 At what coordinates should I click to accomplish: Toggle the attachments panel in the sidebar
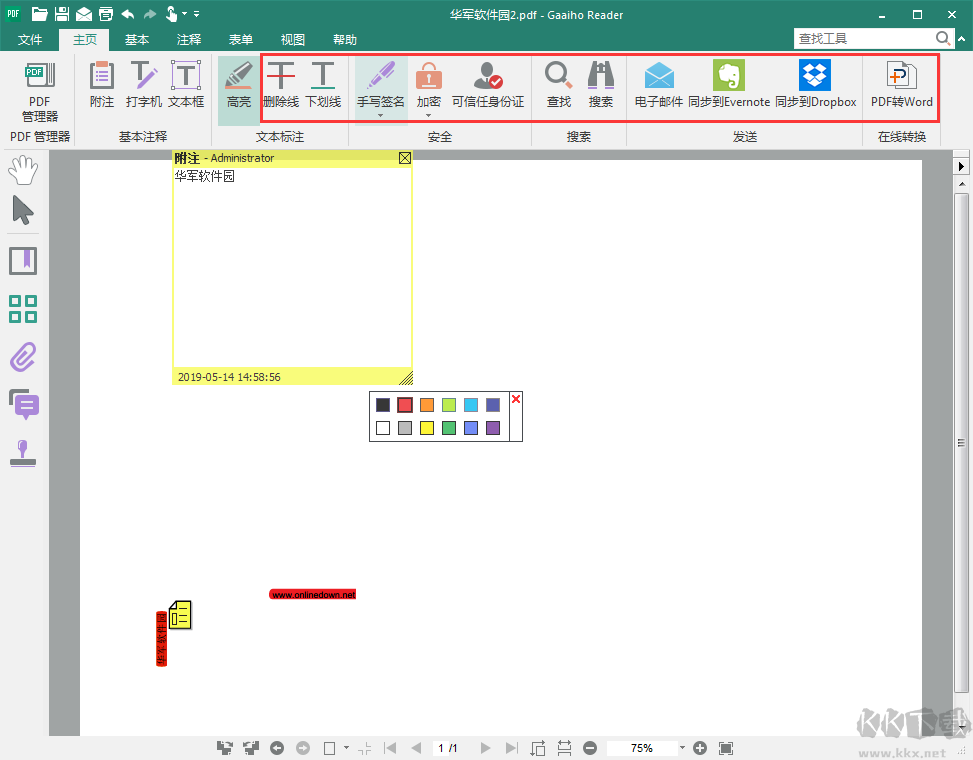[22, 356]
